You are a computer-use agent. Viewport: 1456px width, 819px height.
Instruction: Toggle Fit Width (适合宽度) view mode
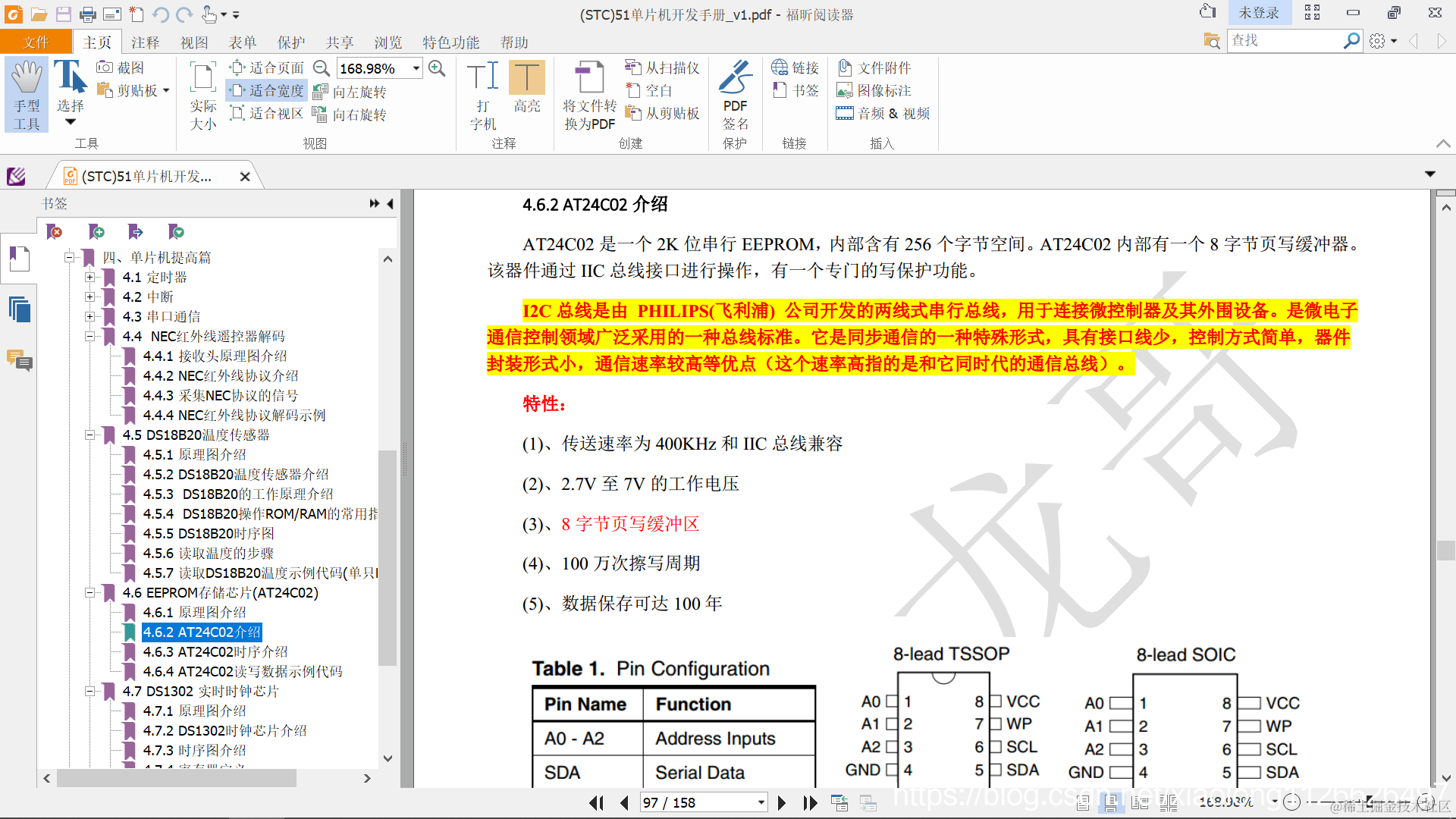tap(267, 90)
